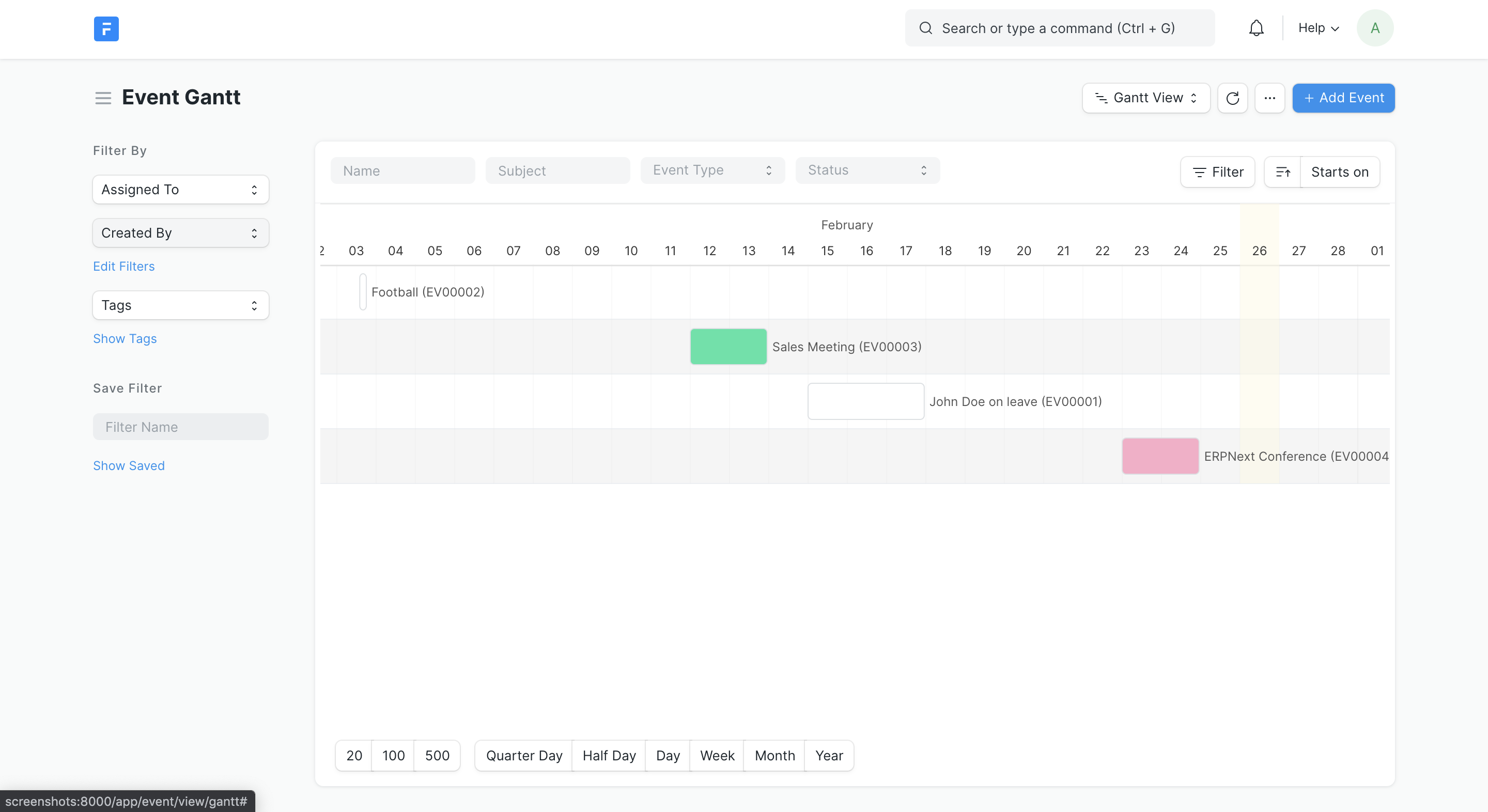This screenshot has height=812, width=1488.
Task: Switch to Half Day timescale
Action: point(608,755)
